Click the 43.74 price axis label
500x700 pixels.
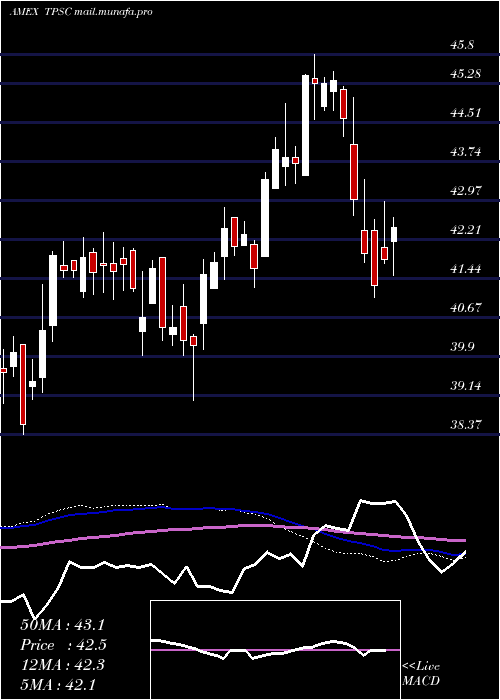[x=466, y=152]
